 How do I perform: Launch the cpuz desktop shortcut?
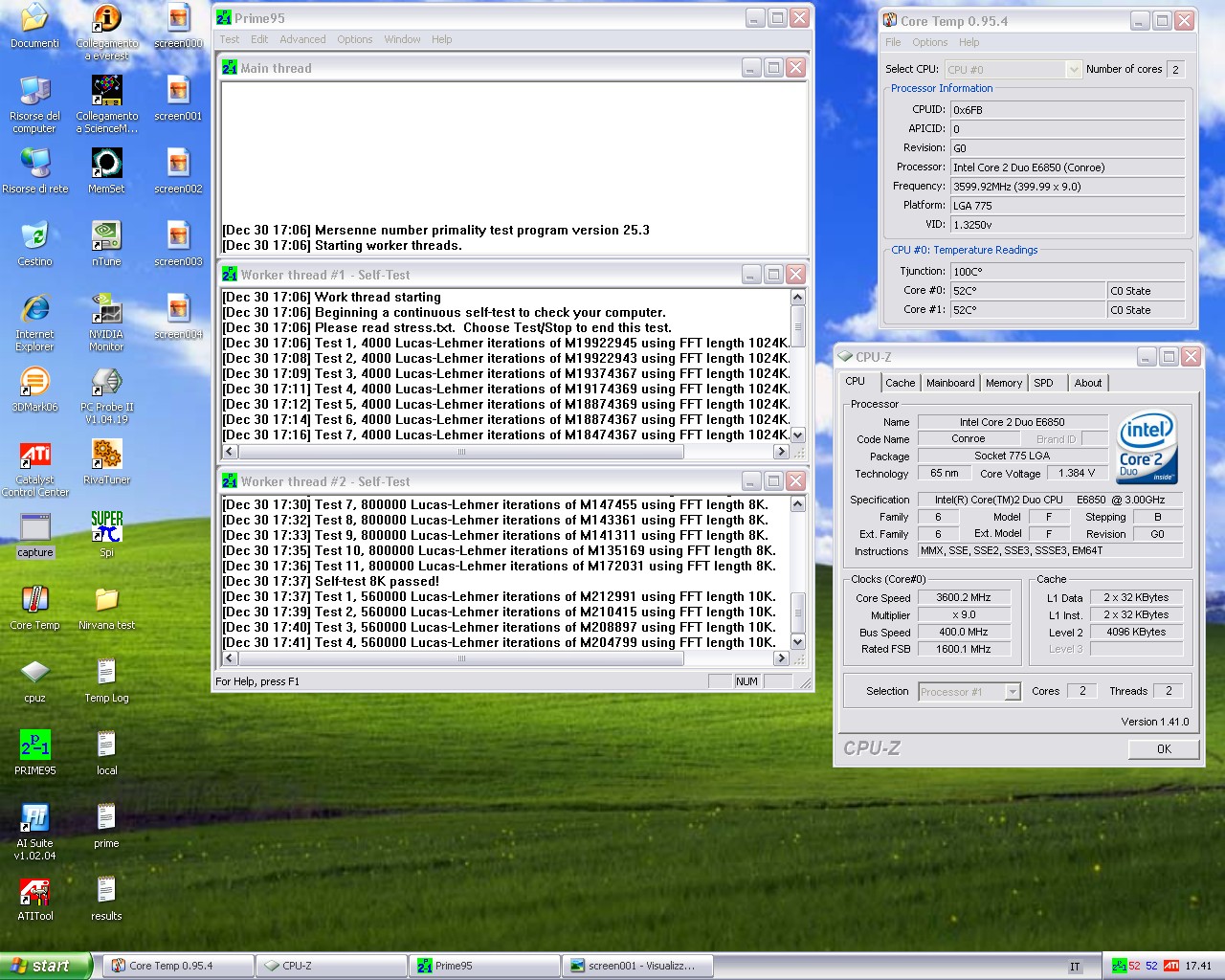[34, 680]
